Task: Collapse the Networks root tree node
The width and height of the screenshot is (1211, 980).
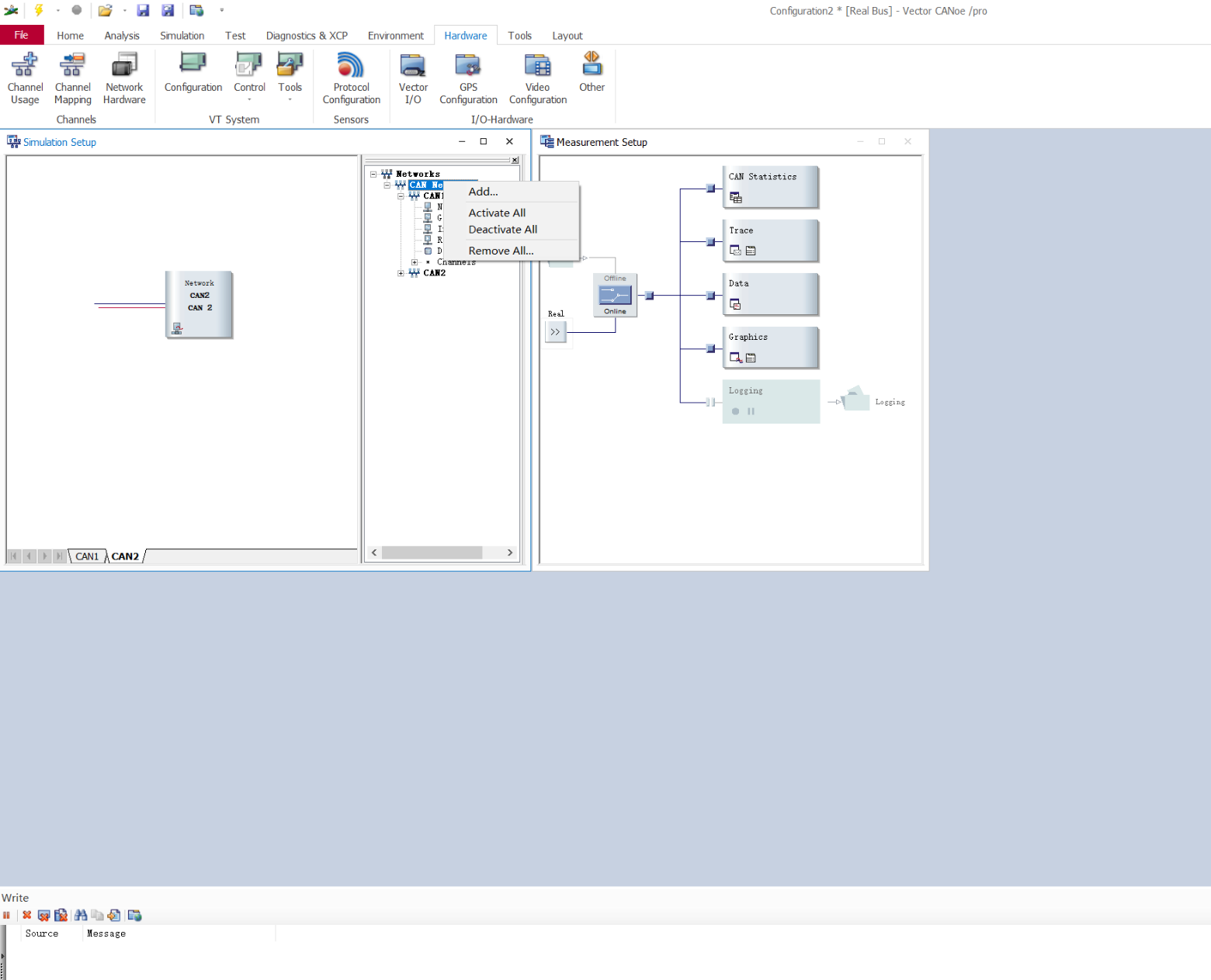Action: point(373,175)
